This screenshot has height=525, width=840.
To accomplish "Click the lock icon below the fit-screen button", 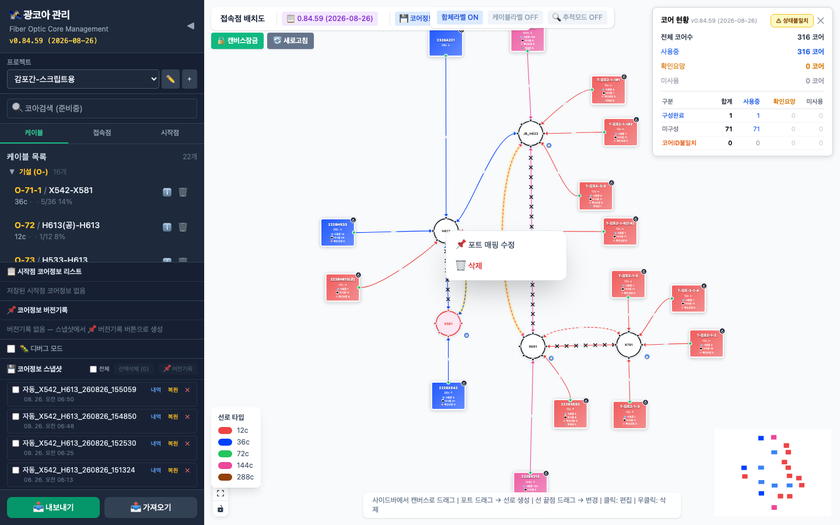I will click(x=220, y=508).
